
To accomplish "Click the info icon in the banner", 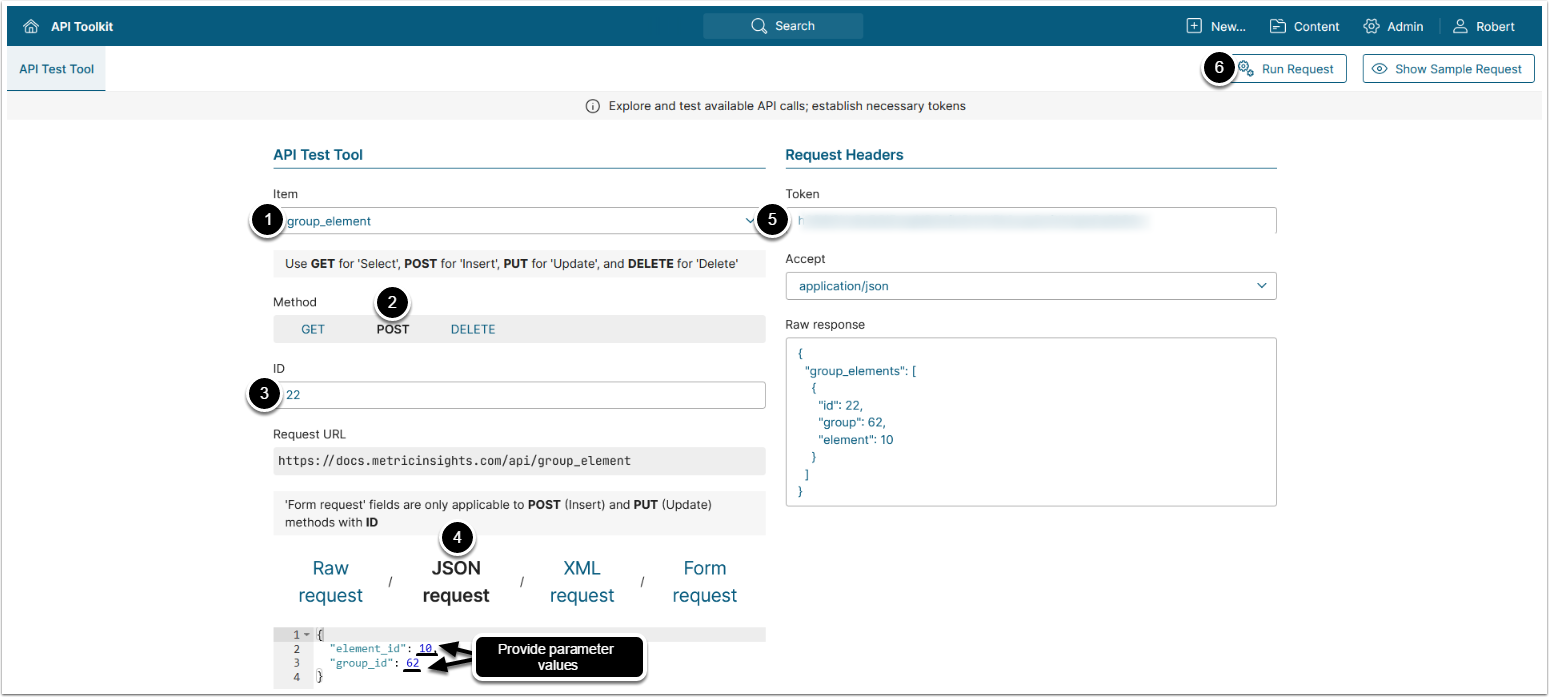I will click(592, 106).
